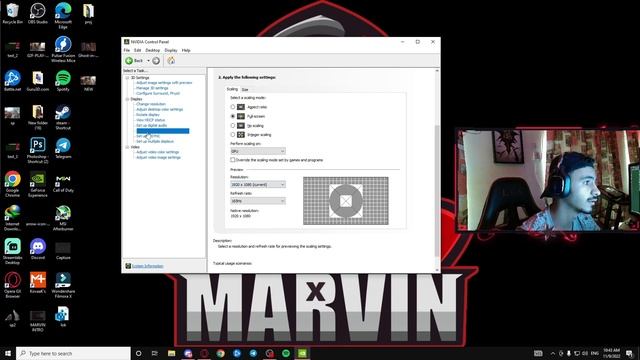Open Adjust video color settings
The image size is (640, 360).
[x=158, y=152]
